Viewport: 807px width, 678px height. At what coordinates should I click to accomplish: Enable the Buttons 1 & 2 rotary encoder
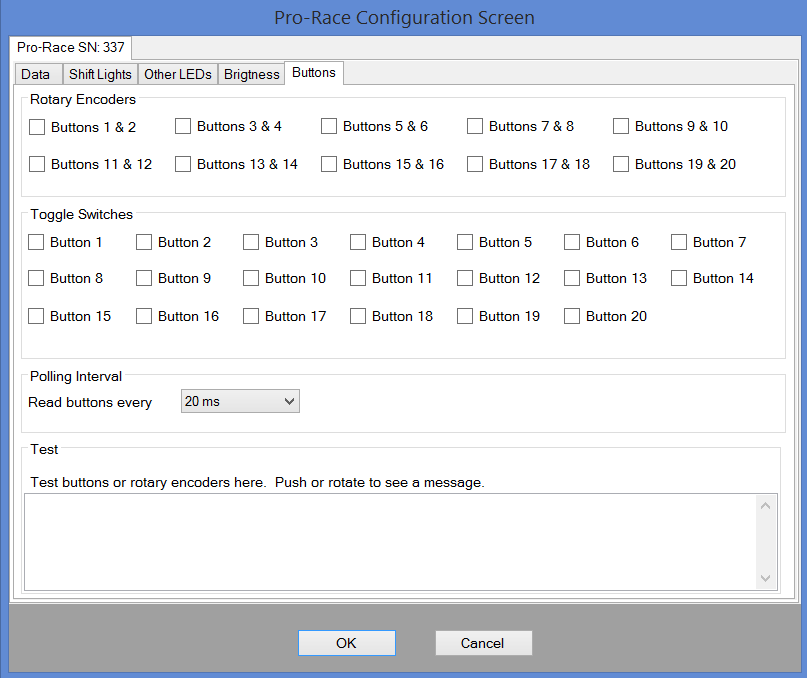38,127
